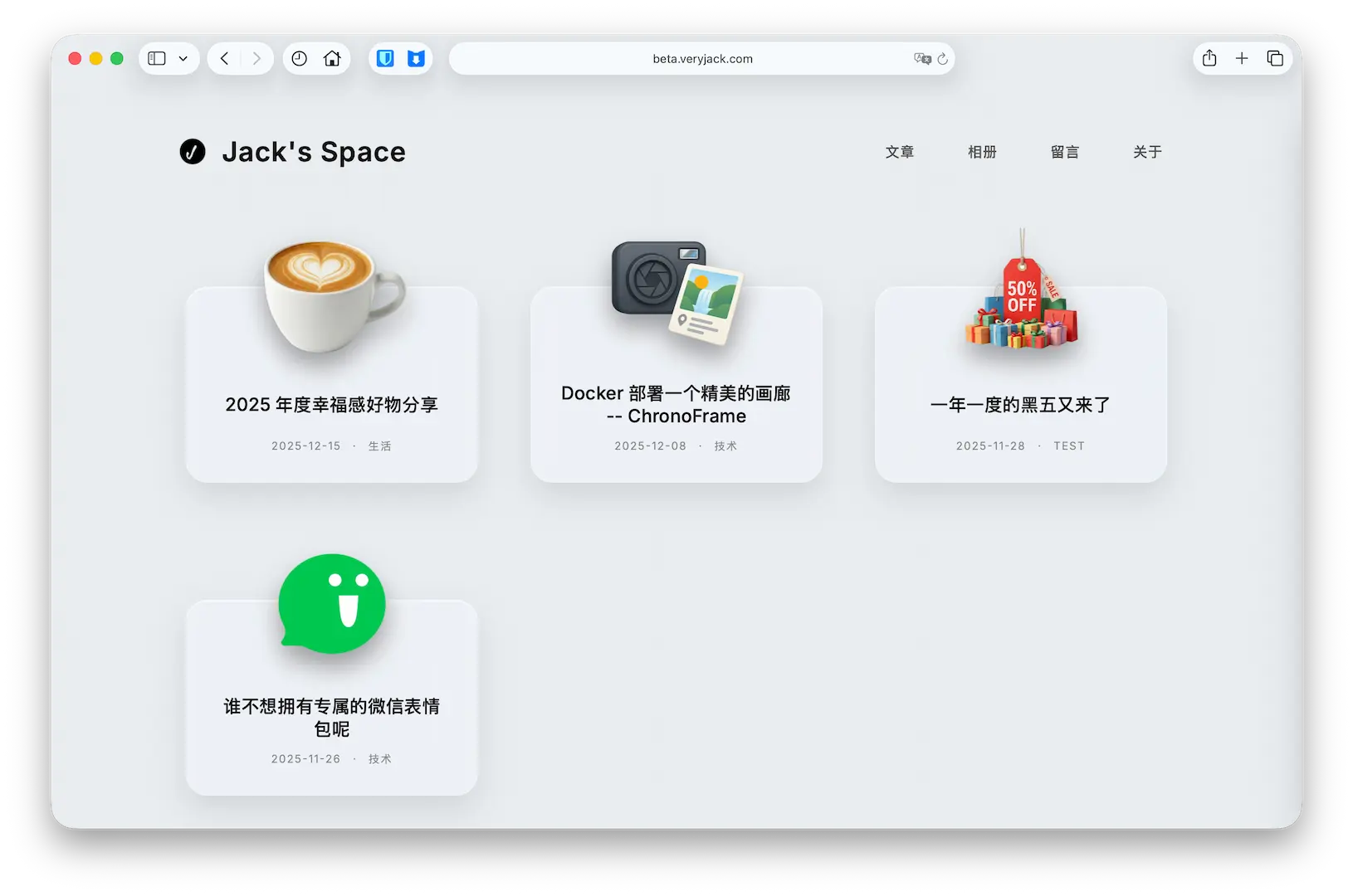The height and width of the screenshot is (896, 1353).
Task: Open the first Bitwarden shield extension
Action: [x=385, y=59]
